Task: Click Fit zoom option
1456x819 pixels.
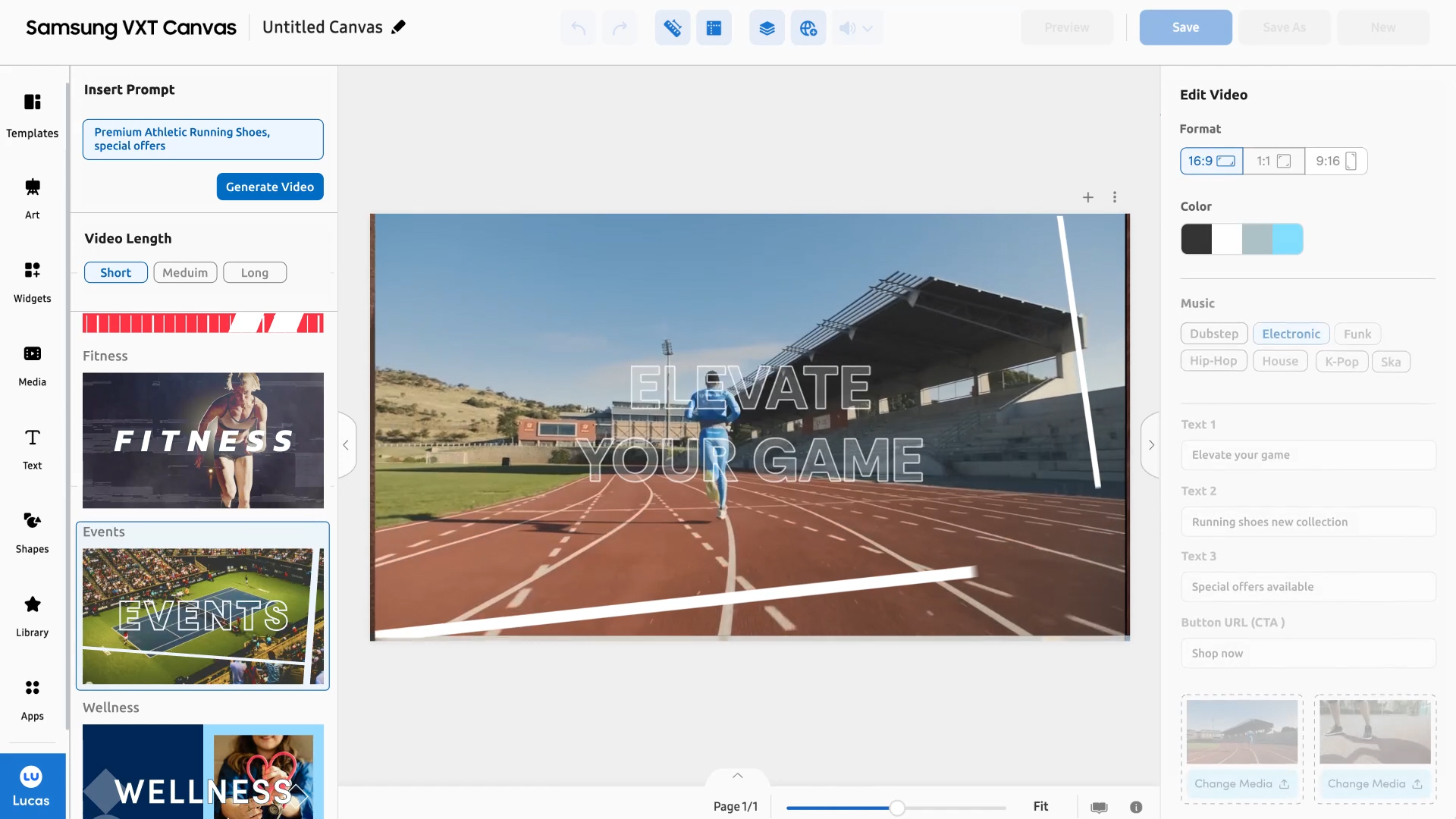Action: 1040,806
